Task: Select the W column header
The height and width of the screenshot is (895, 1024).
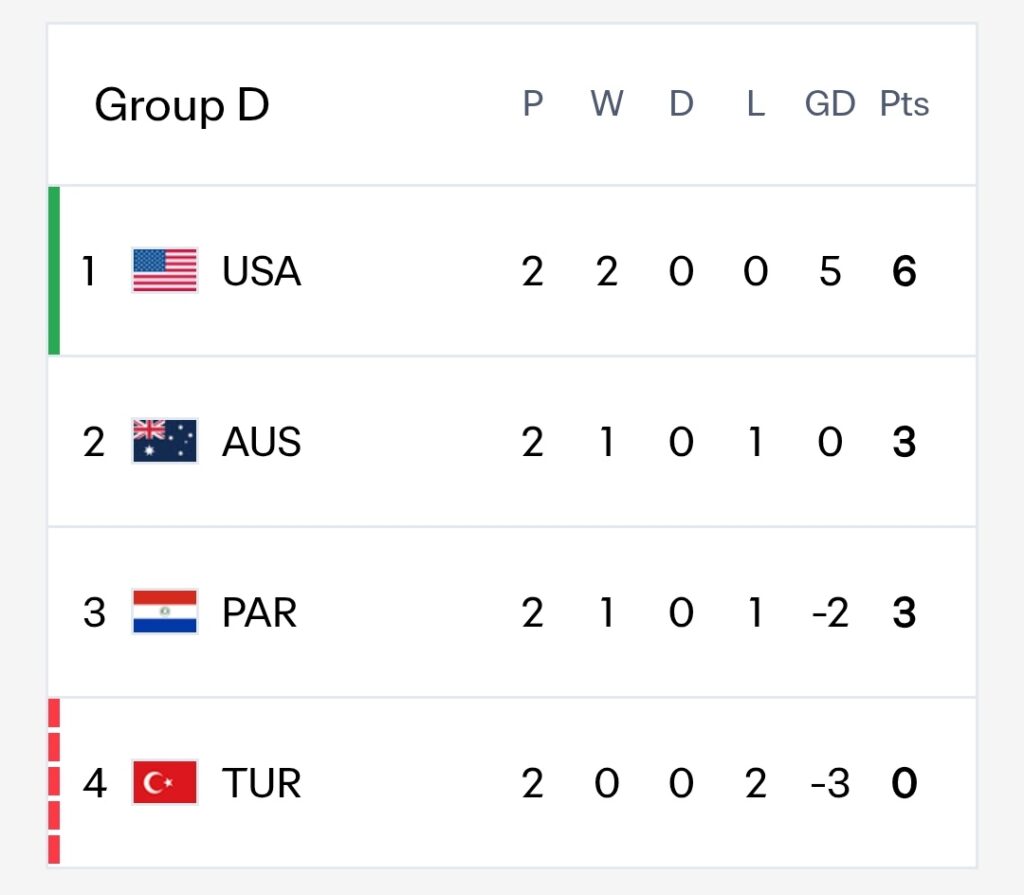Action: 607,104
